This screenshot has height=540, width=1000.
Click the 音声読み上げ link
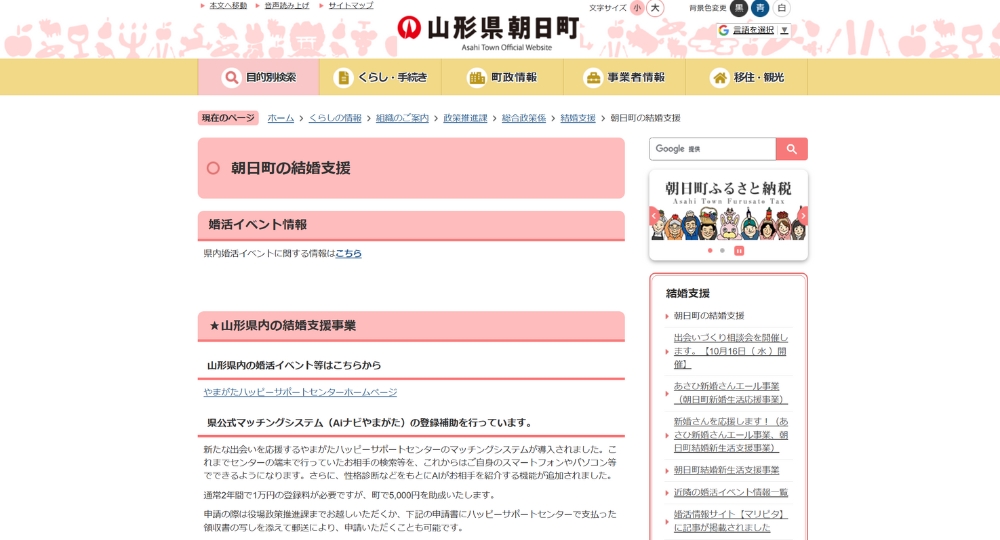click(x=287, y=5)
